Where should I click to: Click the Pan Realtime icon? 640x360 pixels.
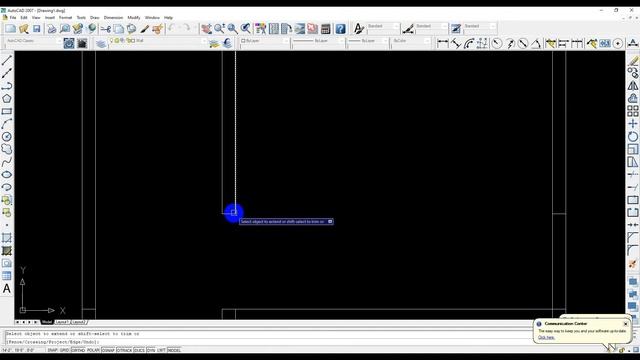pyautogui.click(x=207, y=29)
